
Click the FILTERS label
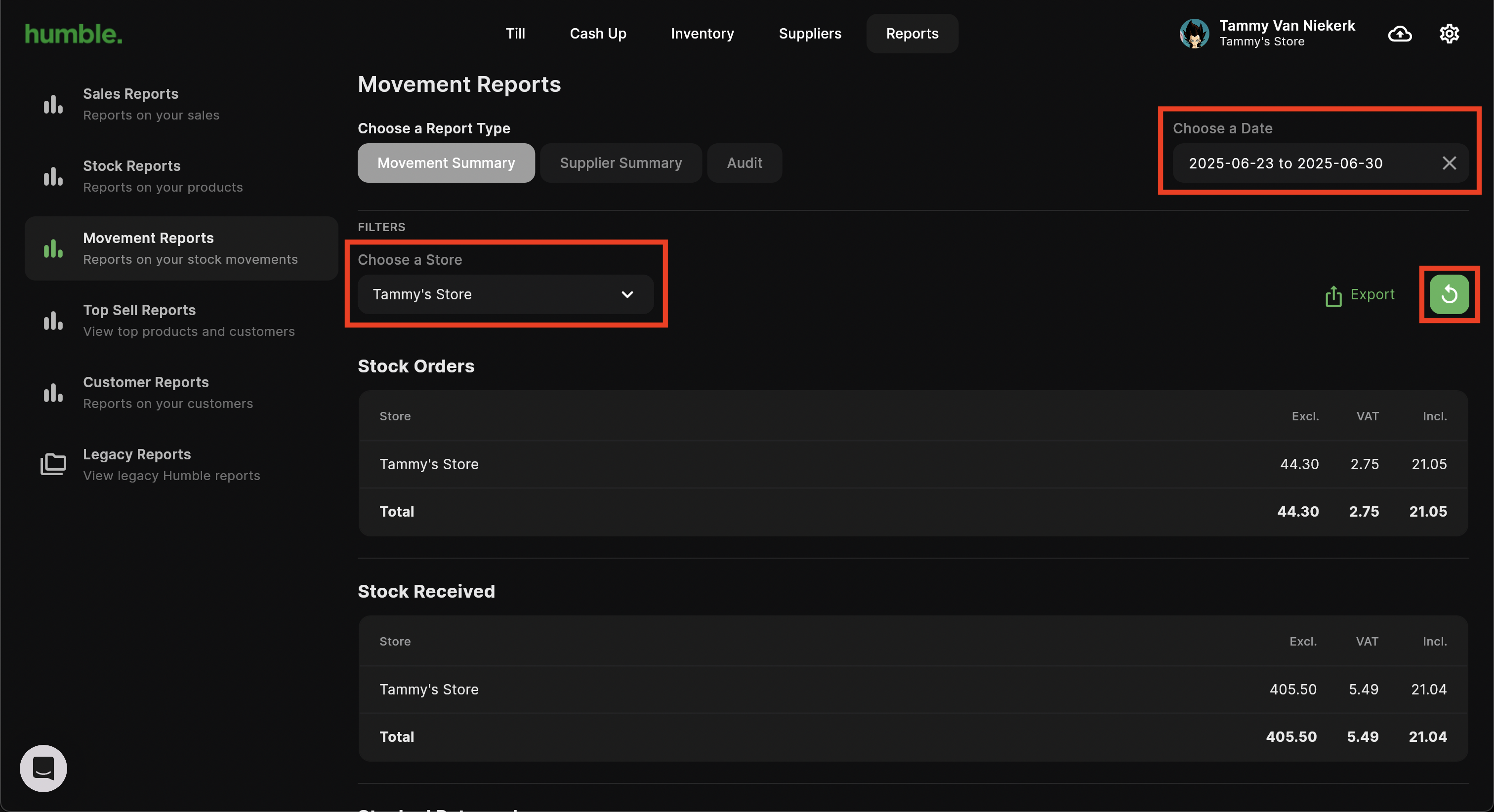(x=381, y=227)
